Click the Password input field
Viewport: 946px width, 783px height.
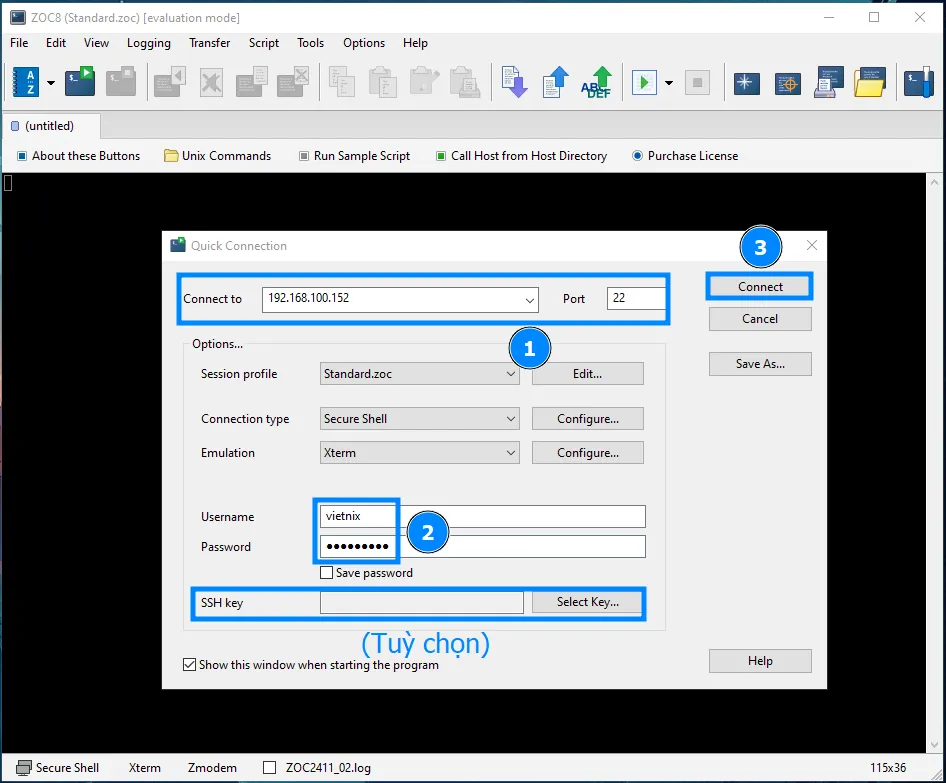point(483,547)
